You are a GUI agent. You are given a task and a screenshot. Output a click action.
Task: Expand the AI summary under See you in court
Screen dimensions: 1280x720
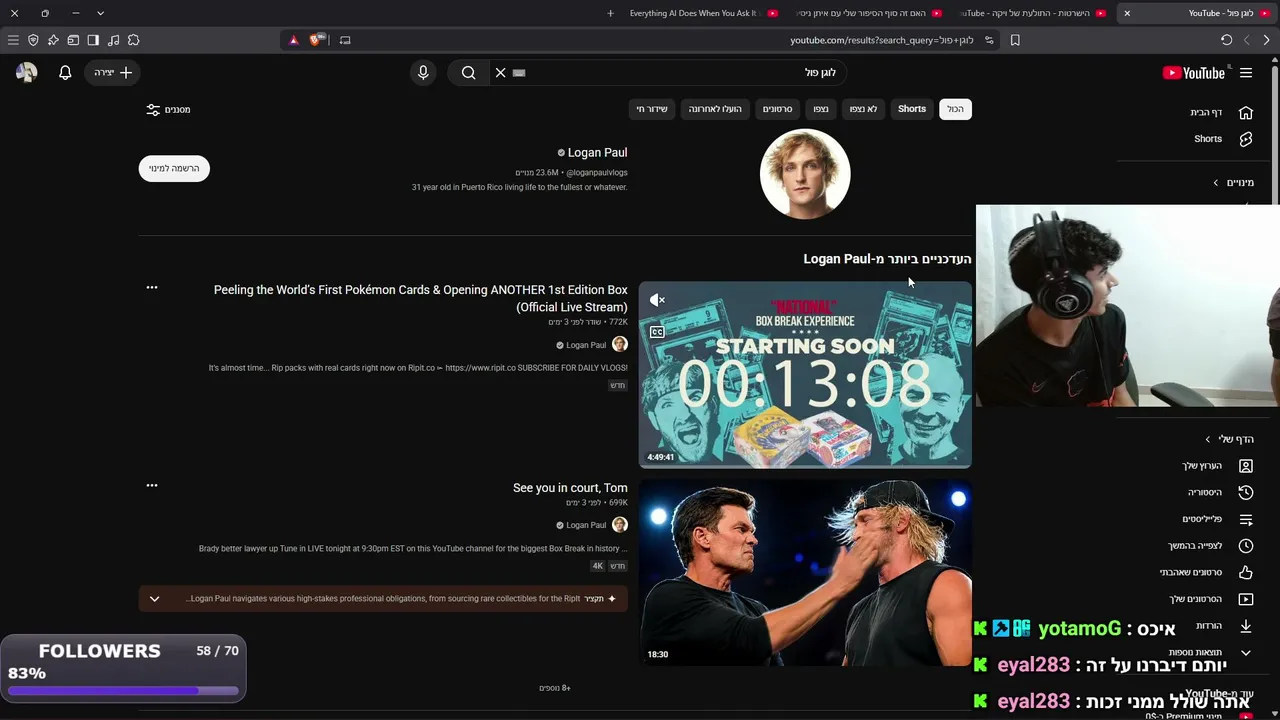click(154, 599)
